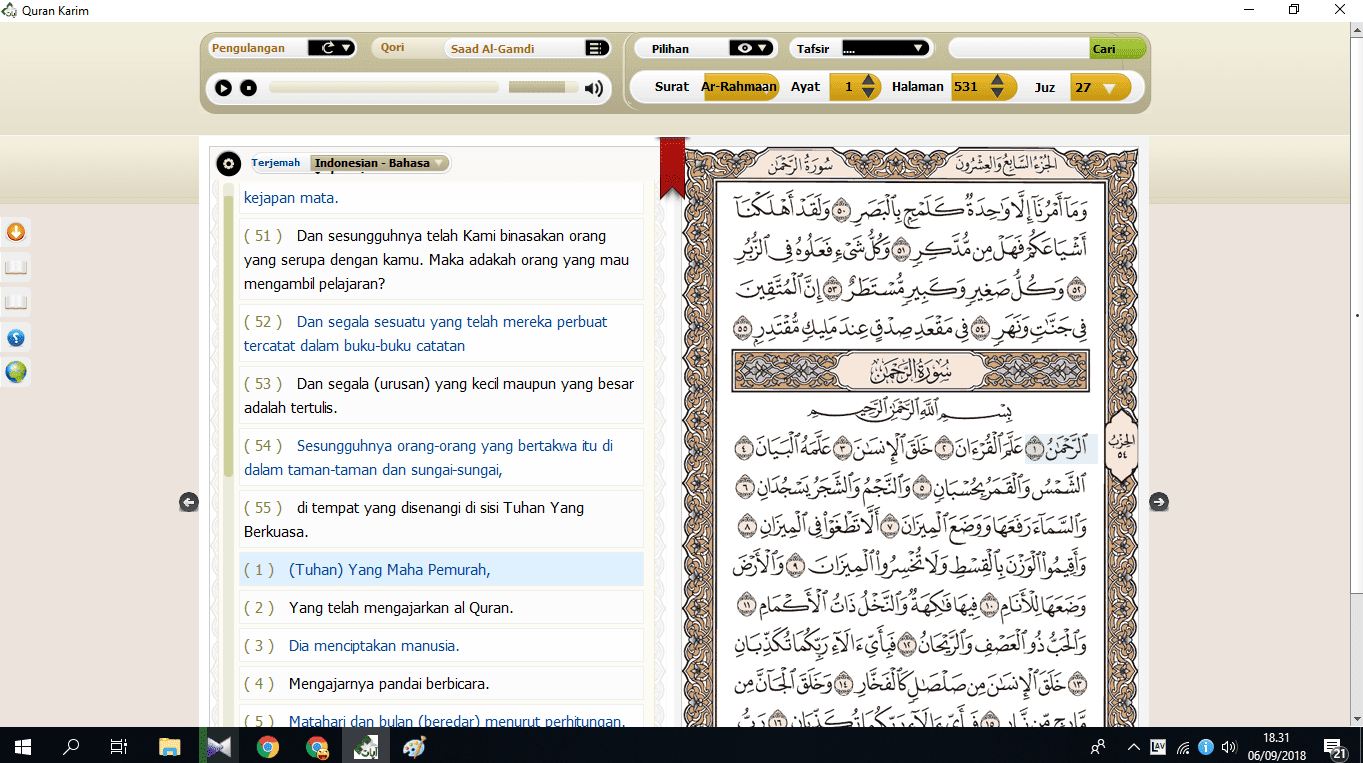Click the volume level slider
Image resolution: width=1363 pixels, height=763 pixels.
(x=543, y=88)
